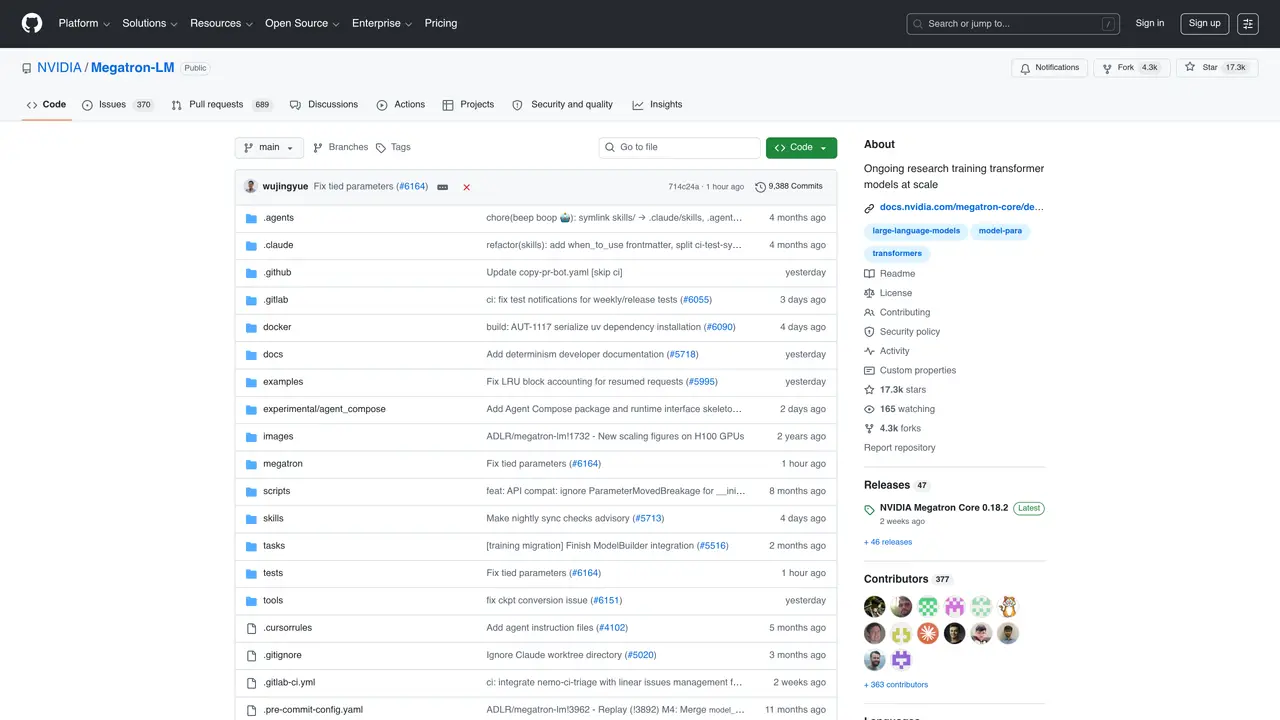Click the .gitignore file icon
1280x720 pixels.
click(x=252, y=655)
